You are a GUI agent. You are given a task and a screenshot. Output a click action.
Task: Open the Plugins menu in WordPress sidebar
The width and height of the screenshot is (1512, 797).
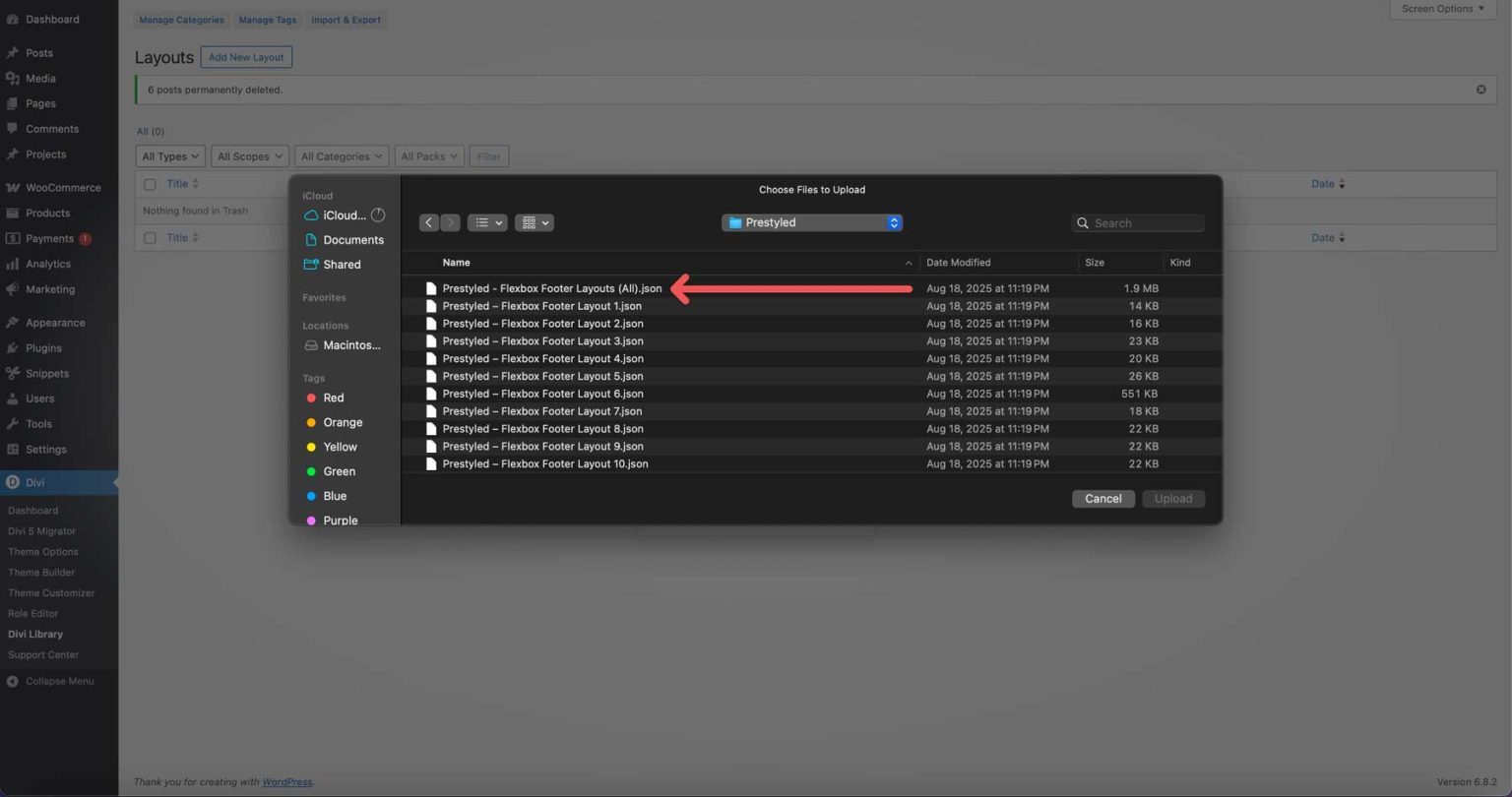pyautogui.click(x=43, y=348)
